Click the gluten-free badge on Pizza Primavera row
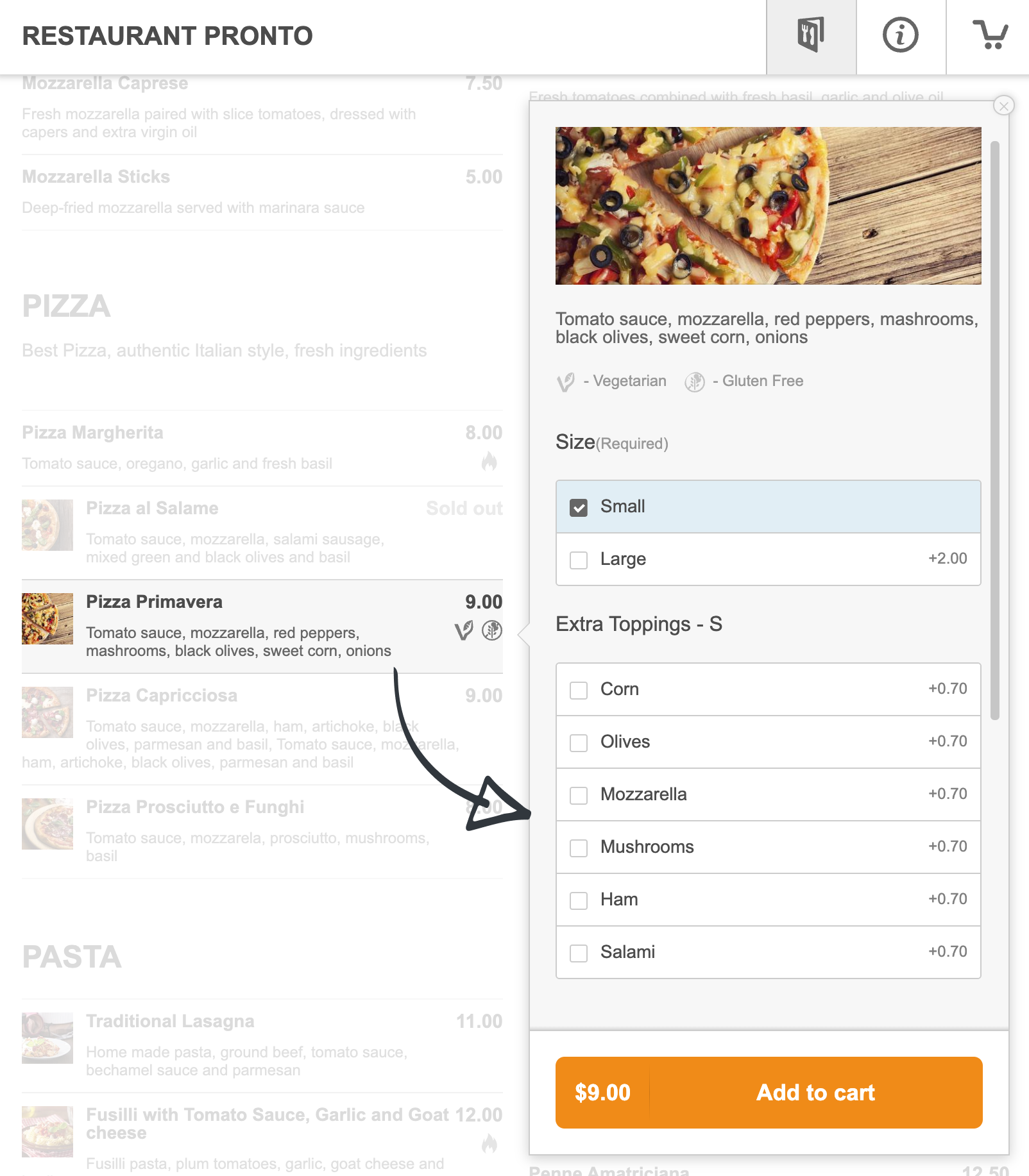Image resolution: width=1029 pixels, height=1176 pixels. (491, 631)
